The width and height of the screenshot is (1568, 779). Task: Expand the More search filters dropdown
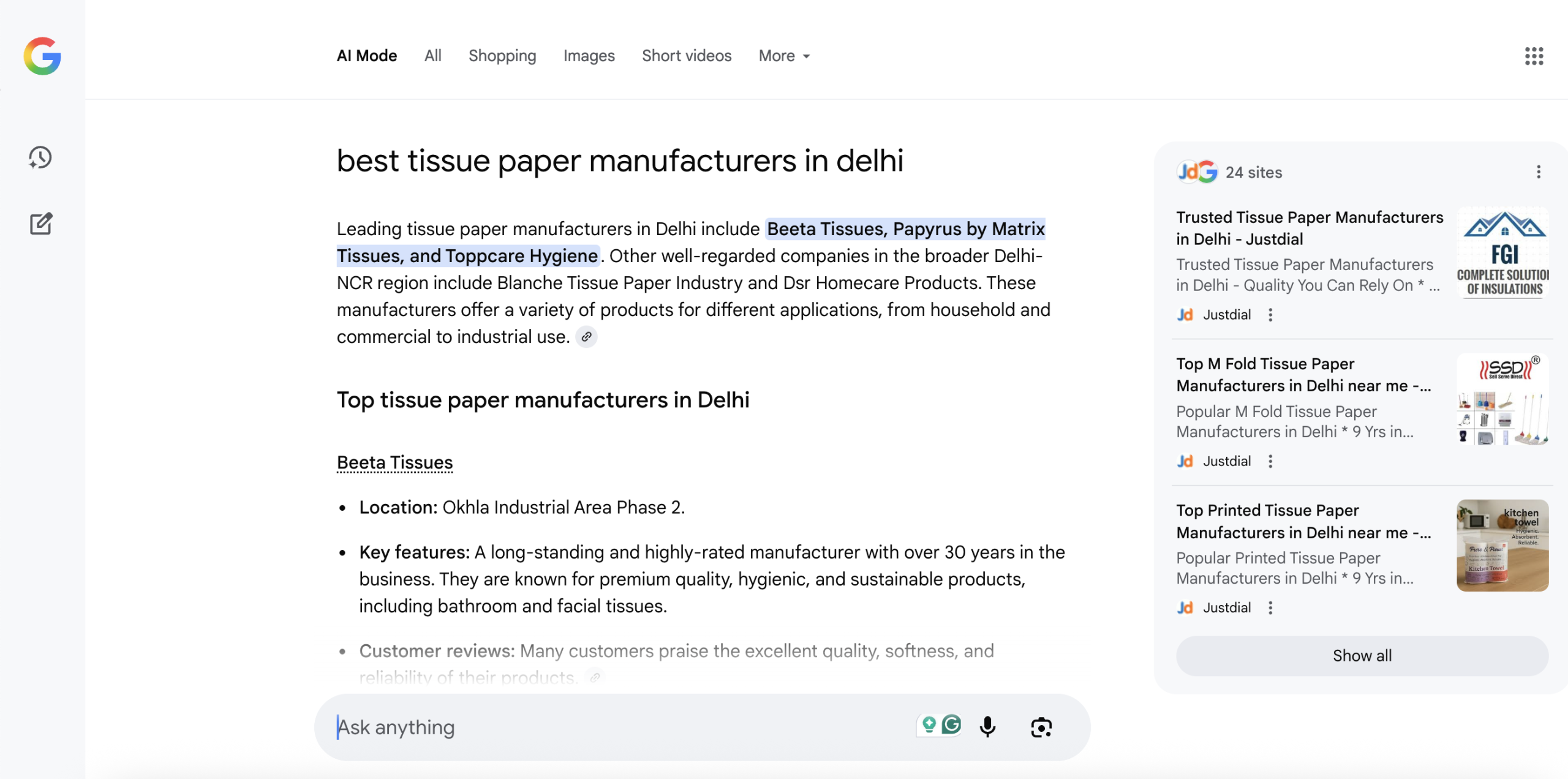[x=785, y=56]
